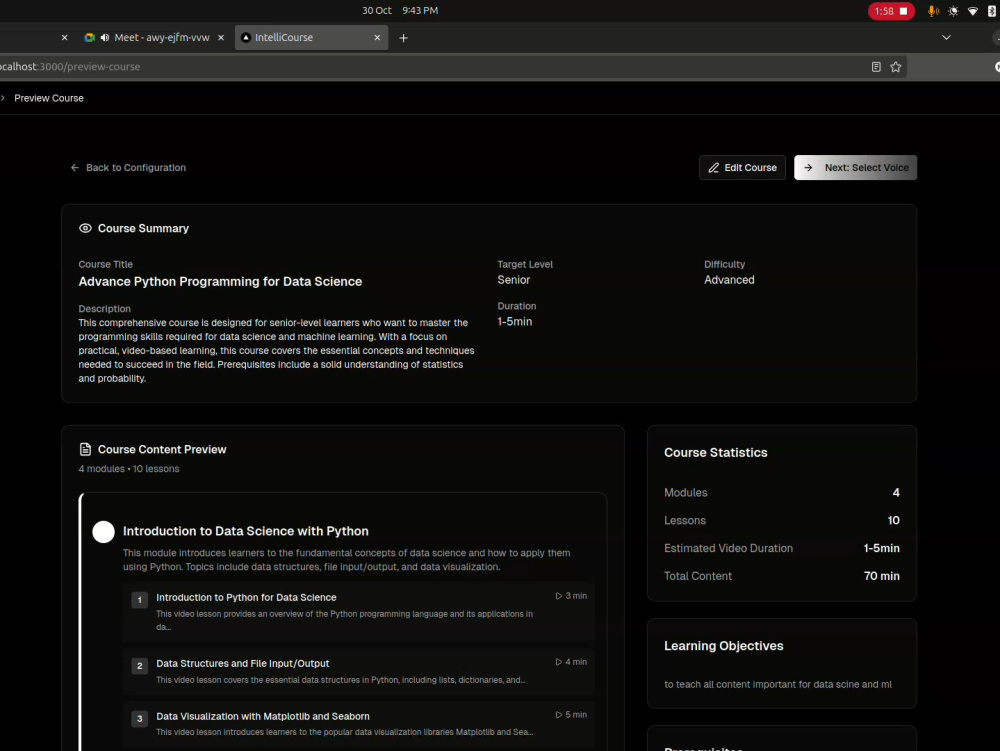The width and height of the screenshot is (1000, 751).
Task: Click the Difficulty value Advanced
Action: [729, 280]
